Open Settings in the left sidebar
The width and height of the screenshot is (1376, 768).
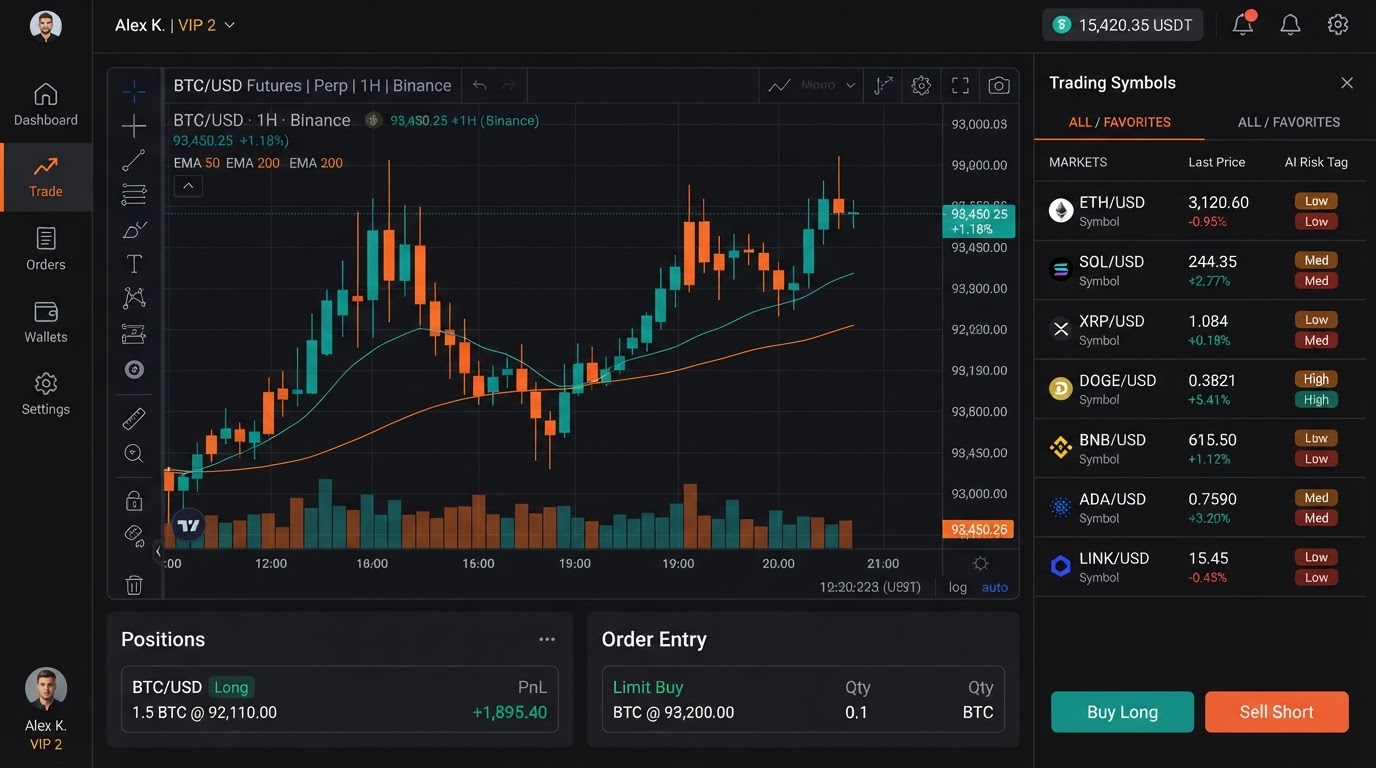point(46,395)
